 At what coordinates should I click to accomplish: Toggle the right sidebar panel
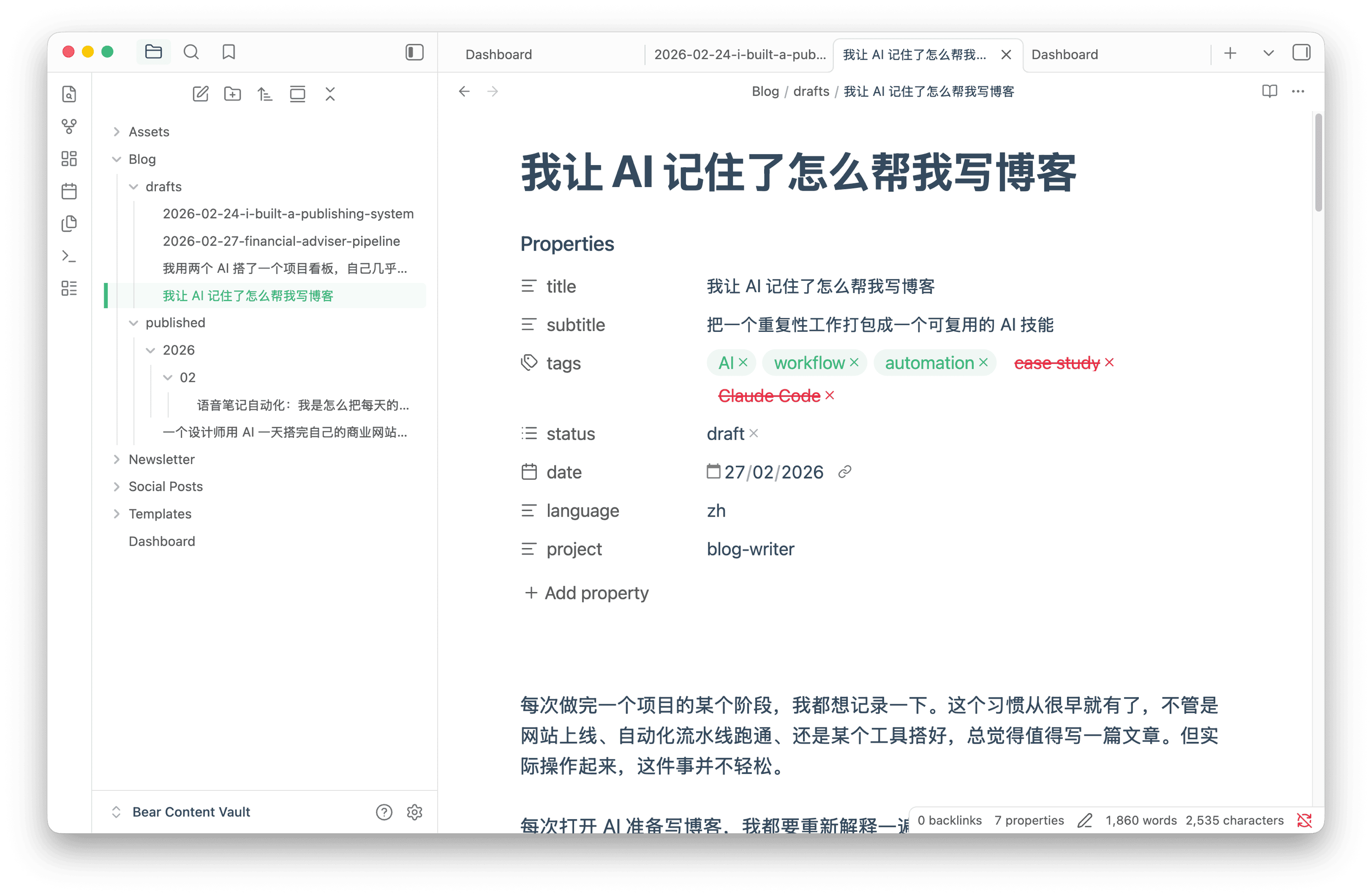click(1301, 53)
